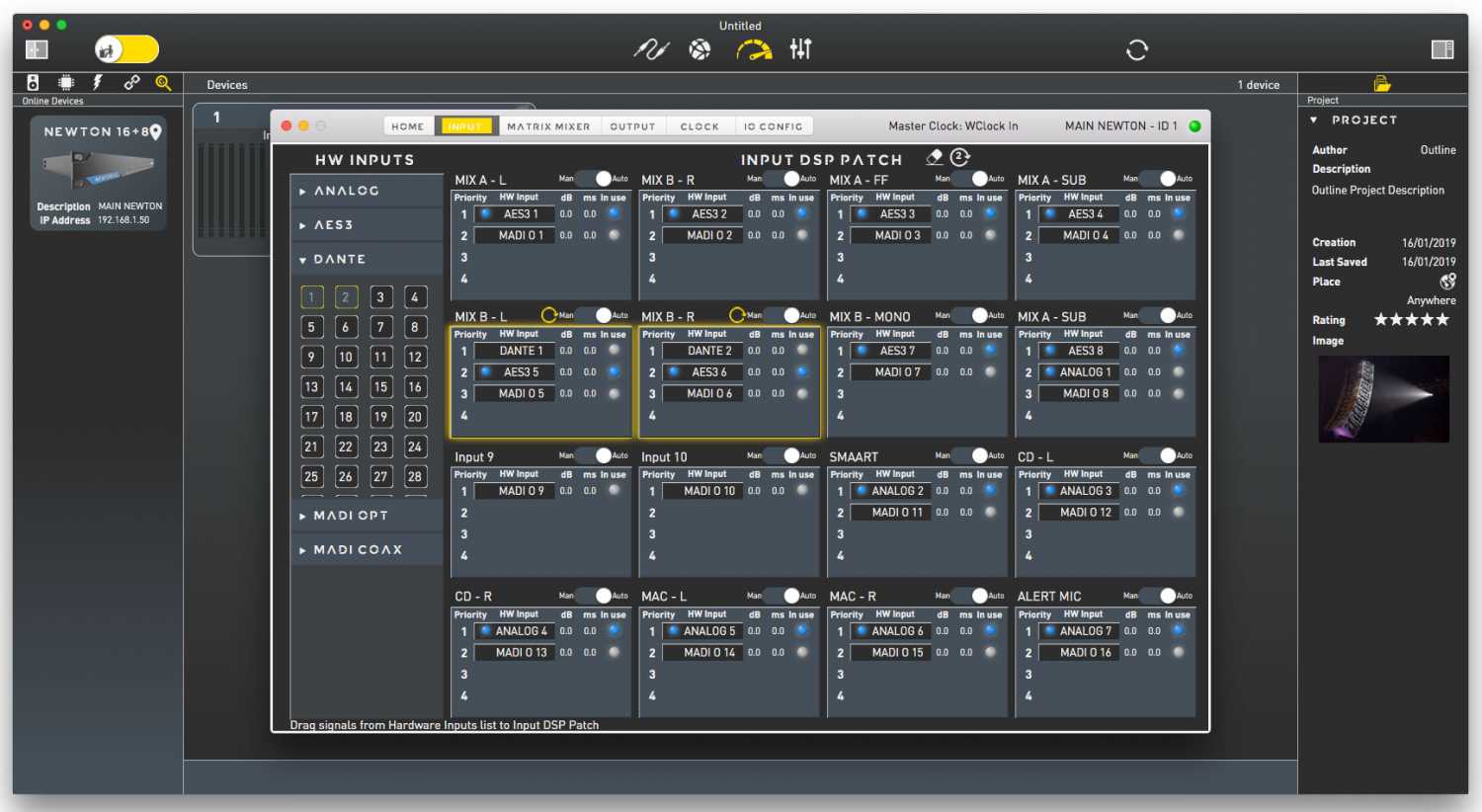Click the audio cable patch icon in toolbar
Screen dimensions: 1482x812
click(x=650, y=49)
